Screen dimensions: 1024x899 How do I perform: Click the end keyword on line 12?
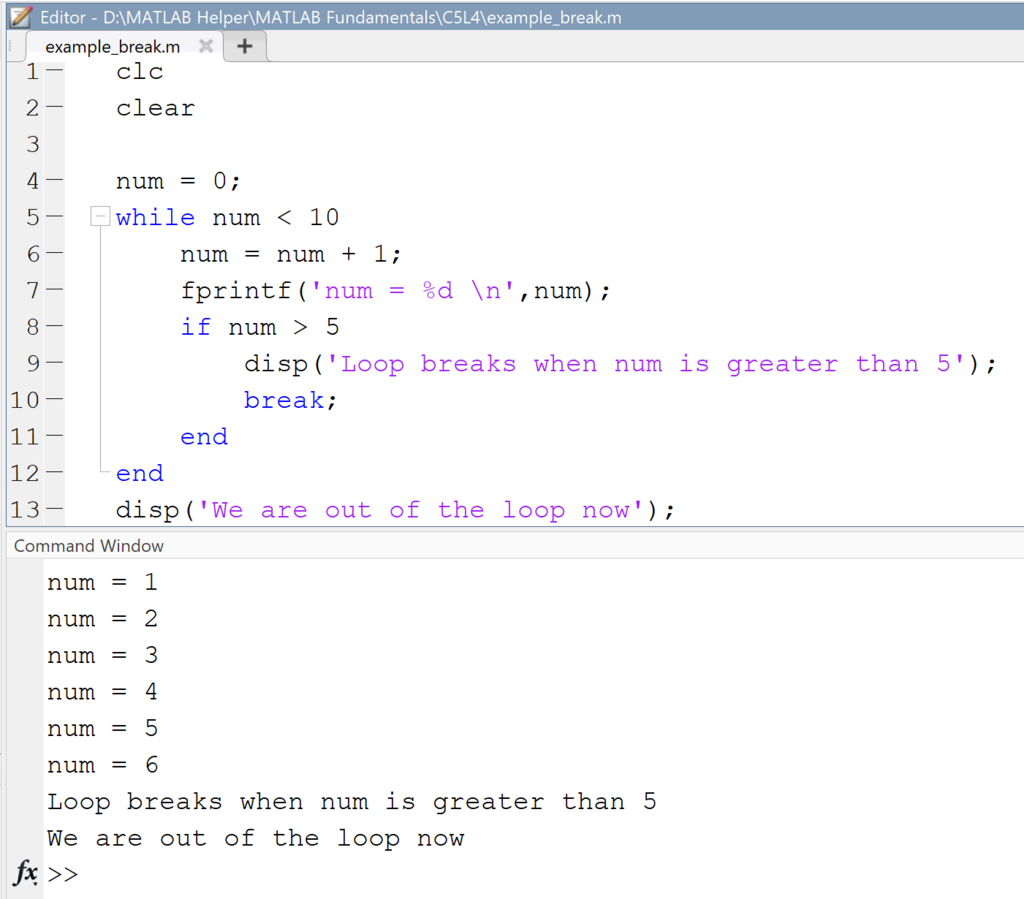pyautogui.click(x=139, y=472)
